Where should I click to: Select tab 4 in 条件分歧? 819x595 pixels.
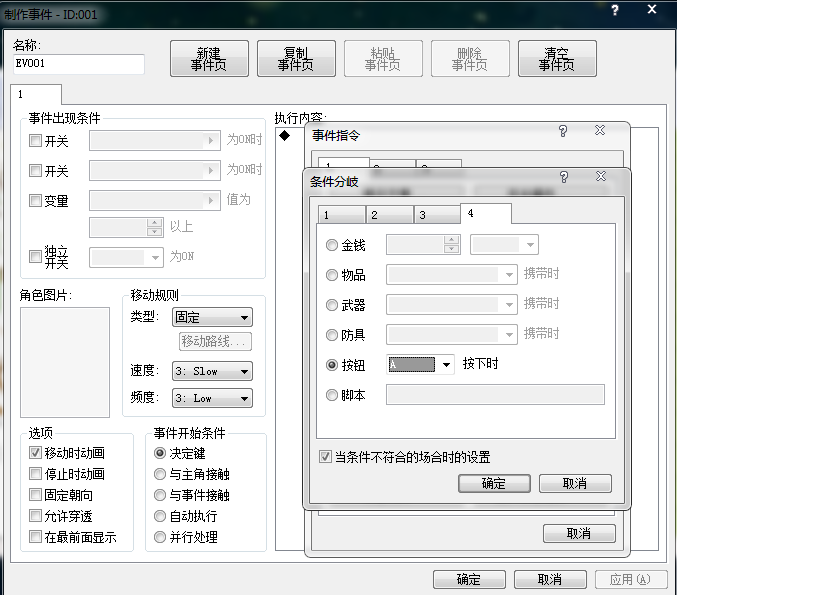click(x=486, y=214)
